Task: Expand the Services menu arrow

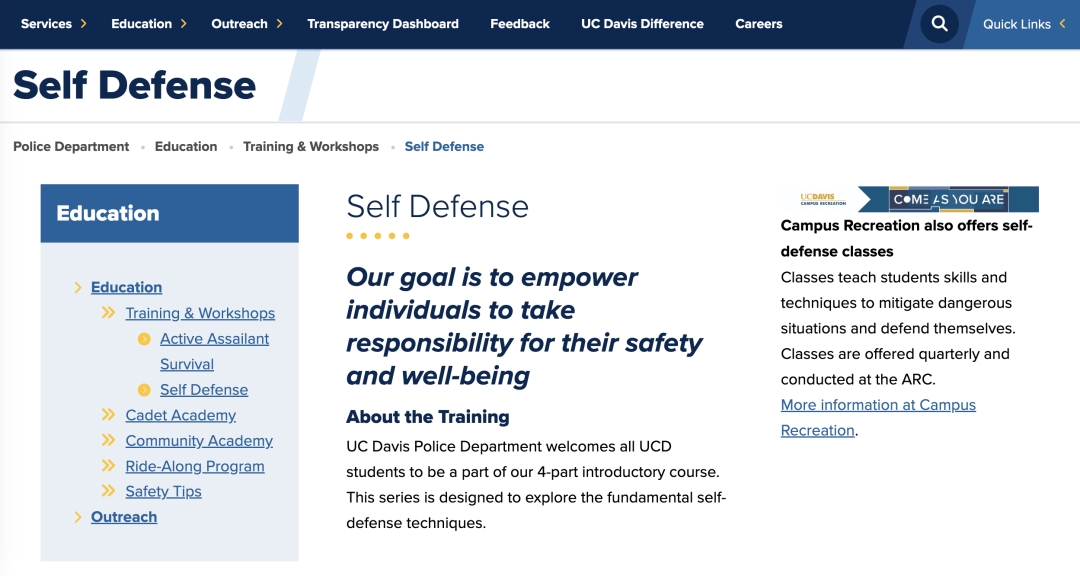Action: click(83, 24)
